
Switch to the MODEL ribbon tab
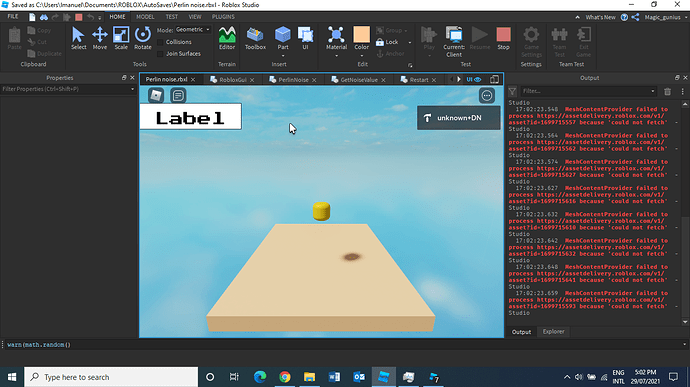click(x=145, y=17)
